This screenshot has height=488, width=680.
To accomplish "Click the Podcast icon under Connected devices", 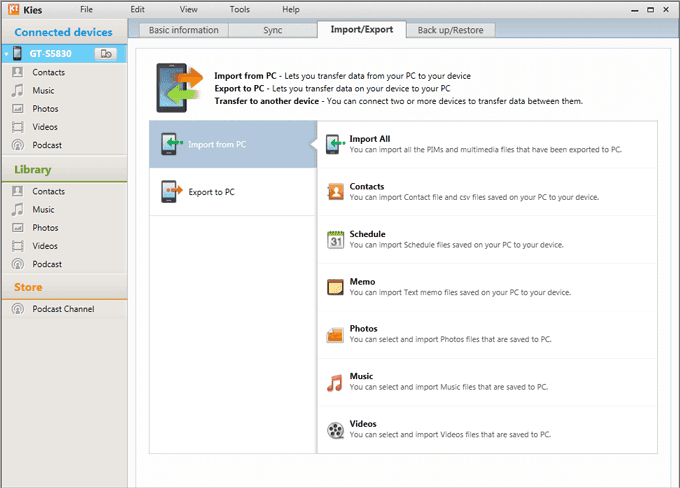I will coord(18,145).
